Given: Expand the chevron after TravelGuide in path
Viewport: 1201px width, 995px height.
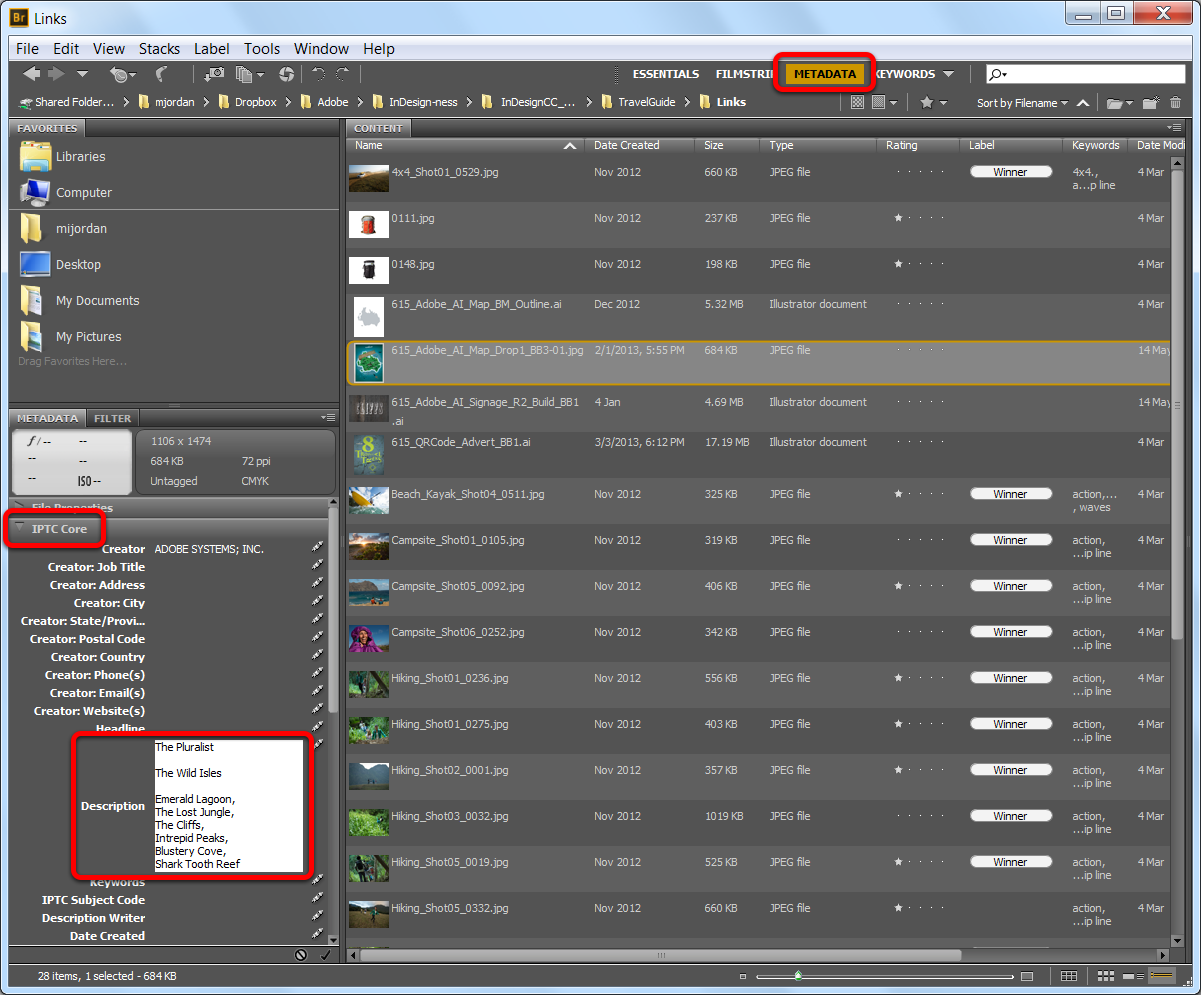Looking at the screenshot, I should [x=686, y=102].
